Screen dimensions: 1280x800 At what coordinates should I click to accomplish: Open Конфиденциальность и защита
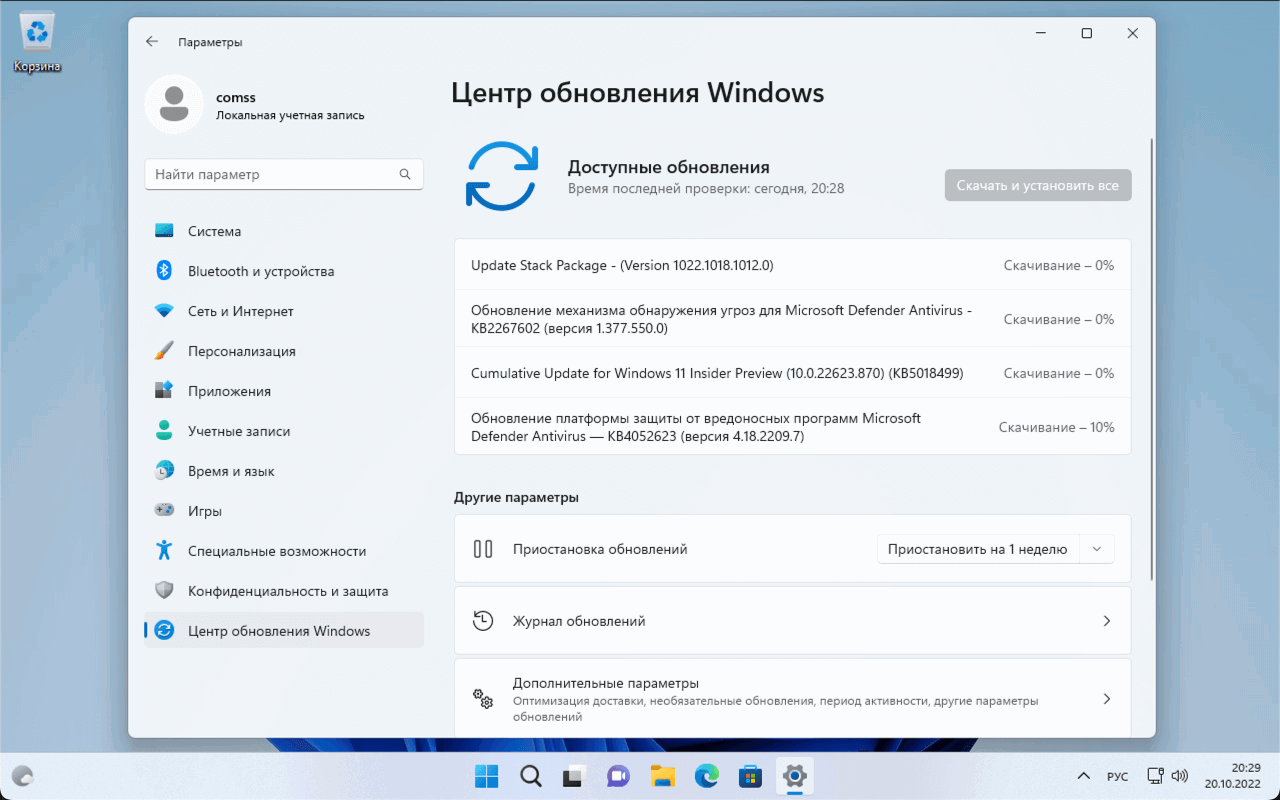(284, 591)
